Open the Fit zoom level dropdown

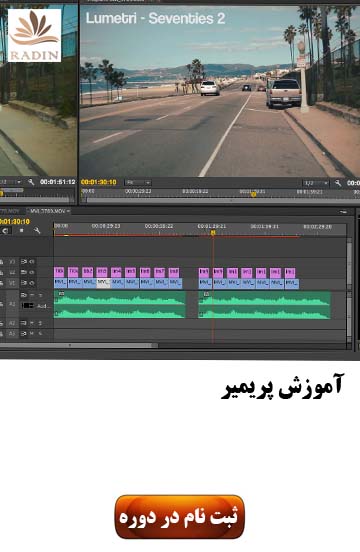point(138,182)
